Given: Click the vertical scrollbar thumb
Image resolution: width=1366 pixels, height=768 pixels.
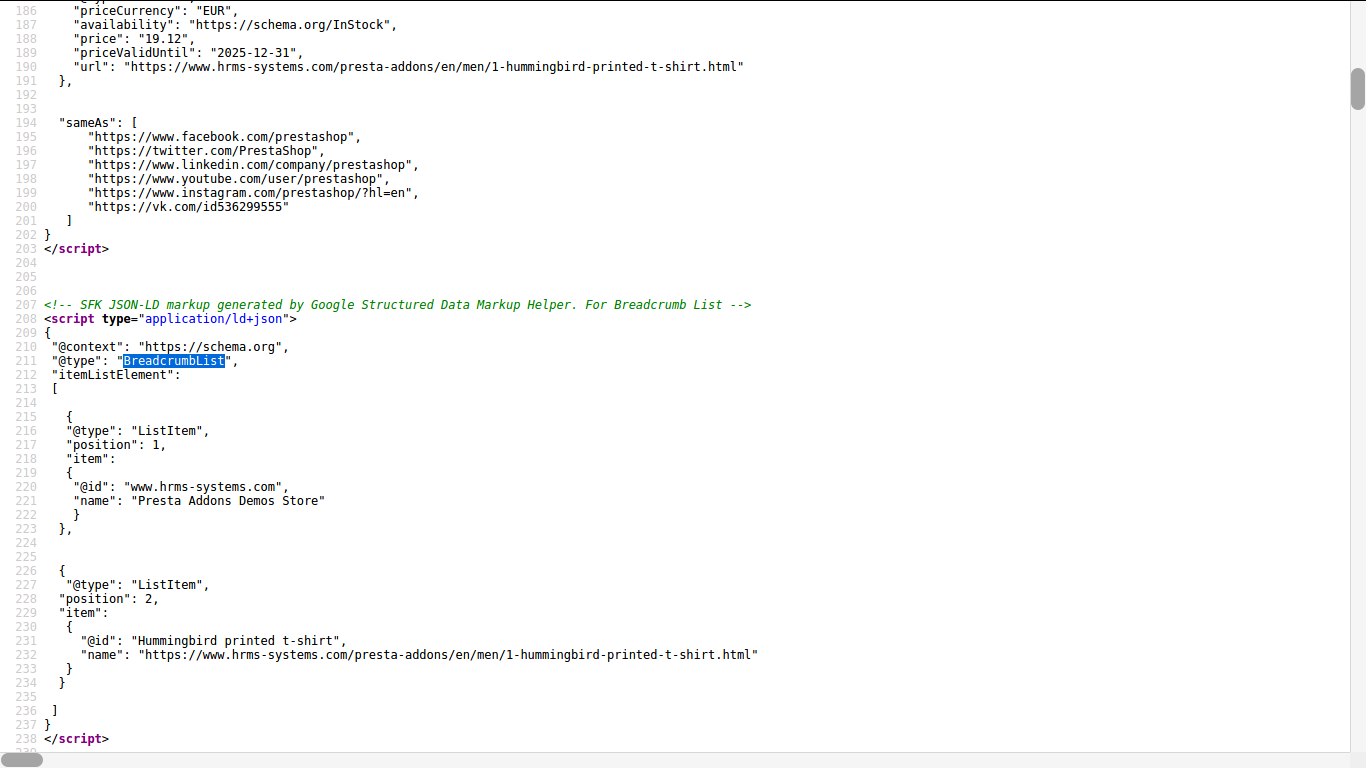Looking at the screenshot, I should click(x=1357, y=89).
